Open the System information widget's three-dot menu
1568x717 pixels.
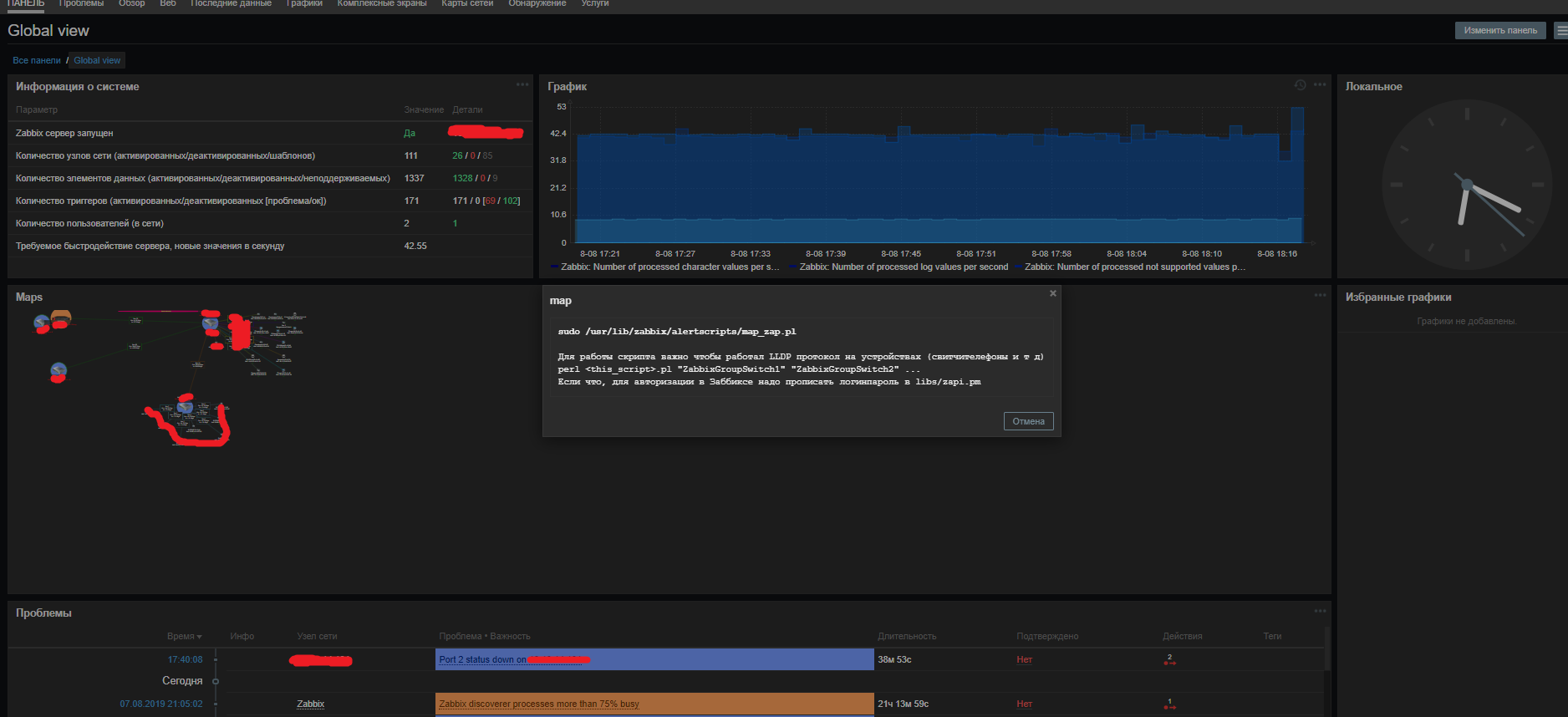522,84
